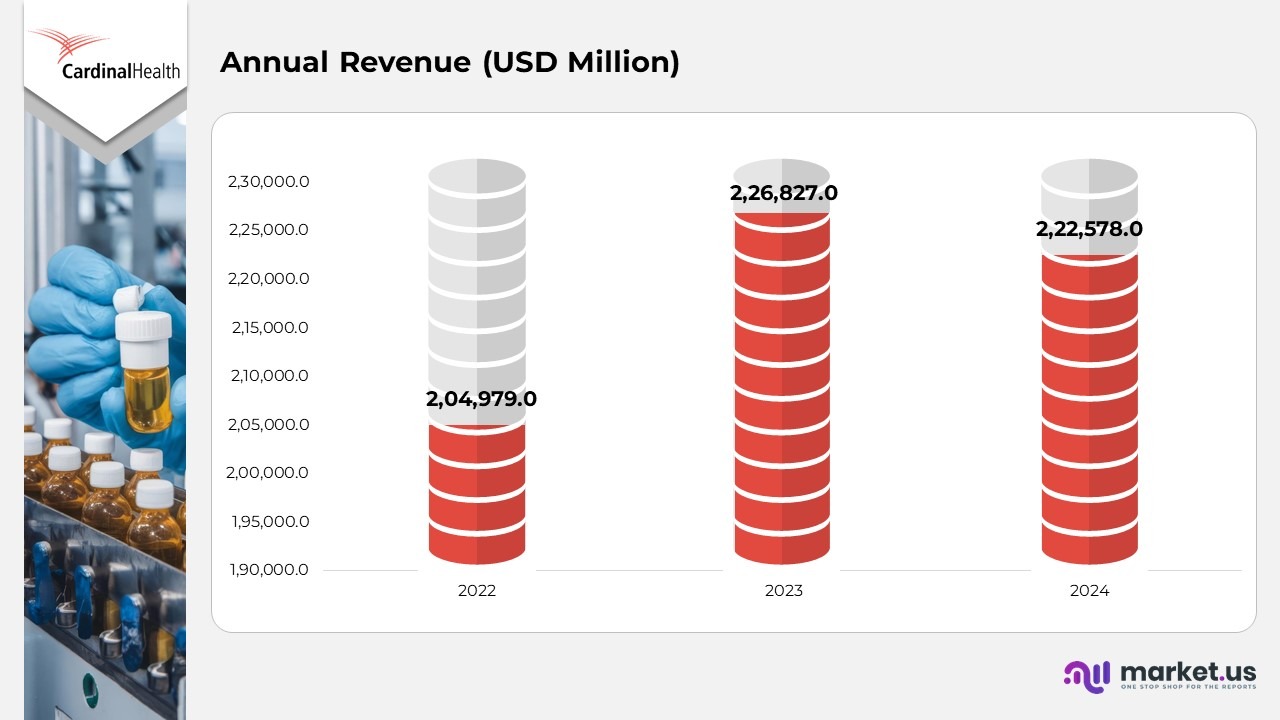This screenshot has height=720, width=1280.
Task: Select the 2023 axis label
Action: click(783, 590)
